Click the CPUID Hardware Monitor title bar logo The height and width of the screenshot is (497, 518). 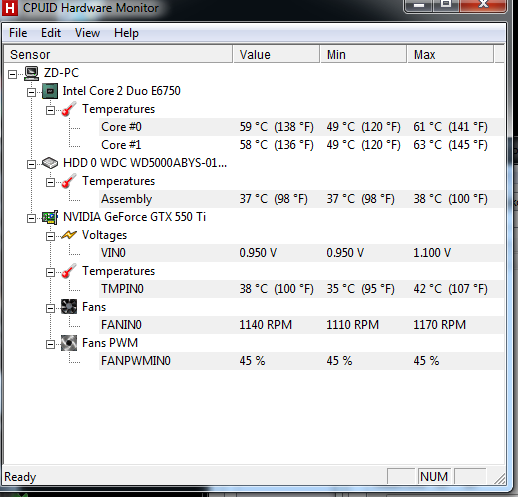[x=10, y=8]
